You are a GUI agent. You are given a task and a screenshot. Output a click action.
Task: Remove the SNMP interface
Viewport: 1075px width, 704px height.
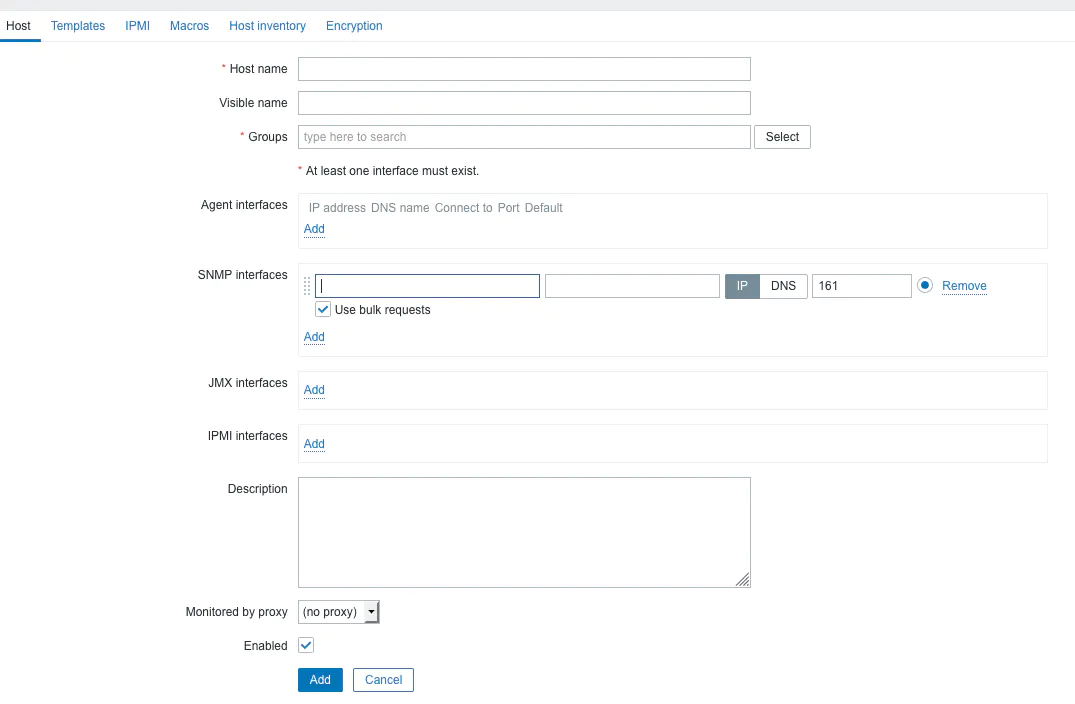pos(964,286)
